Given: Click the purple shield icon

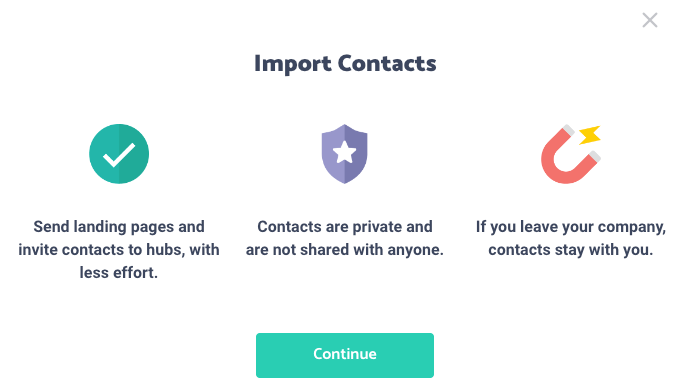Looking at the screenshot, I should pos(344,154).
